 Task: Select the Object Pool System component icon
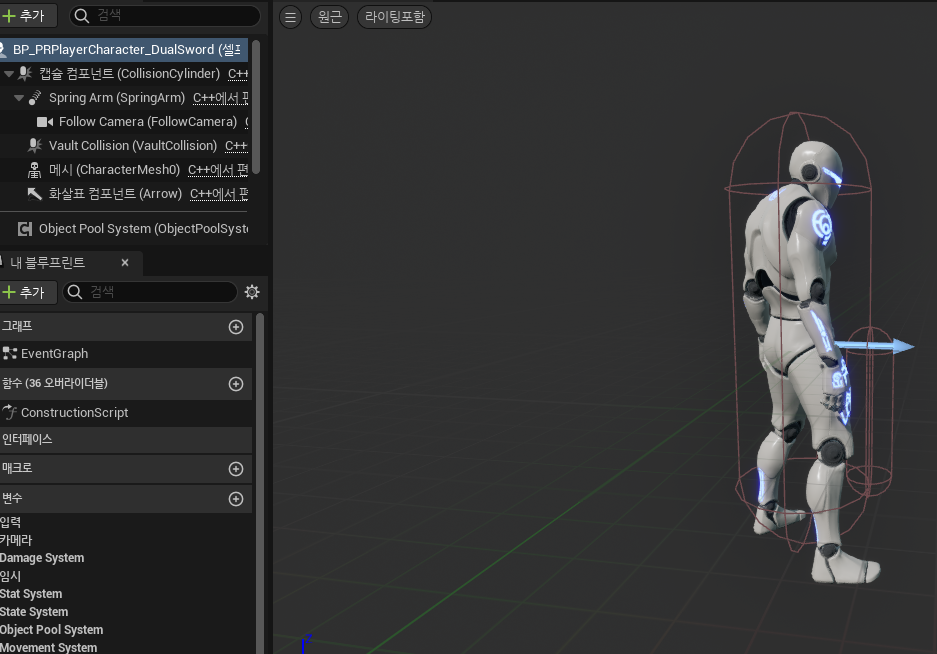[x=25, y=229]
